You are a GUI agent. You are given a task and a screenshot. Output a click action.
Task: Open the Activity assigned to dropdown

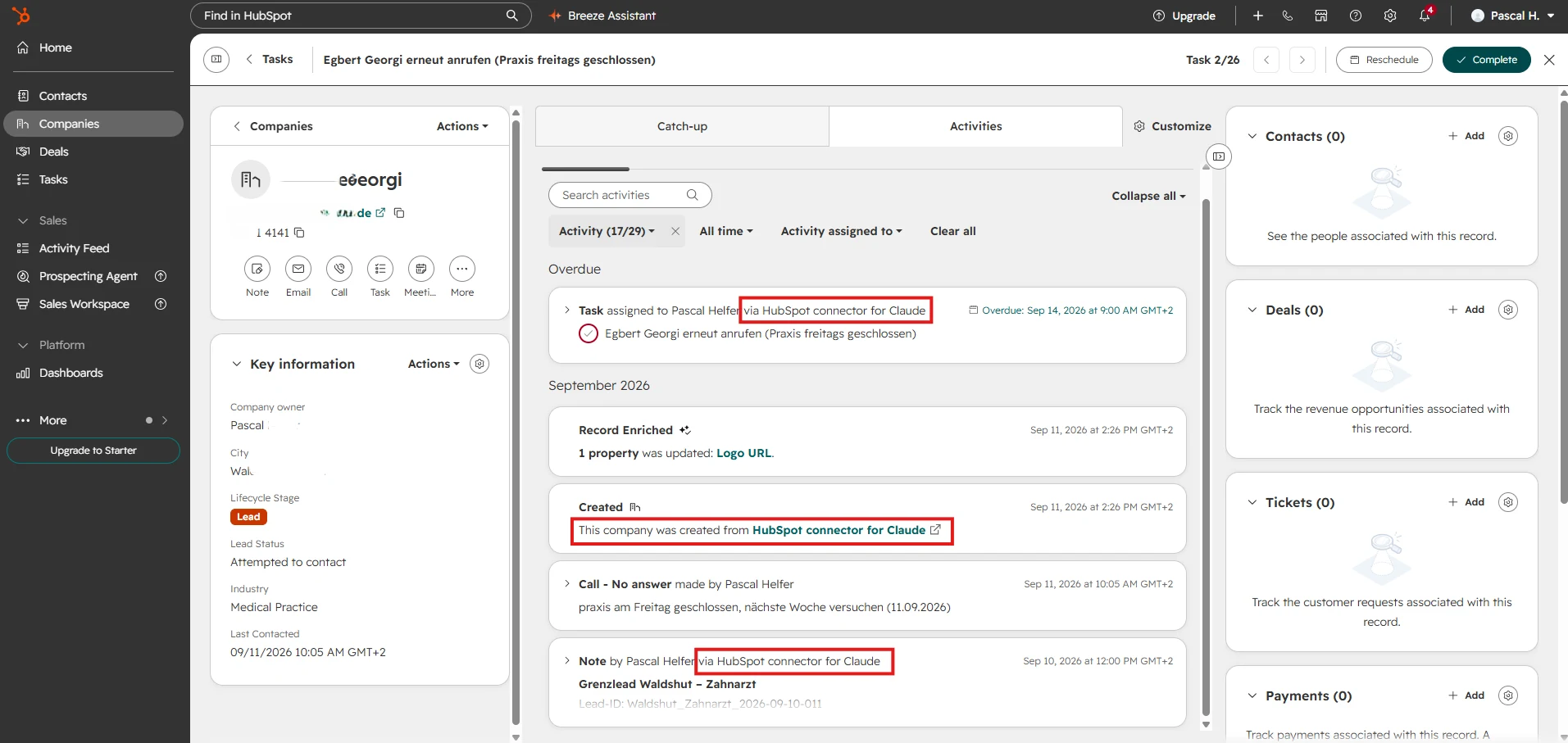pyautogui.click(x=841, y=231)
